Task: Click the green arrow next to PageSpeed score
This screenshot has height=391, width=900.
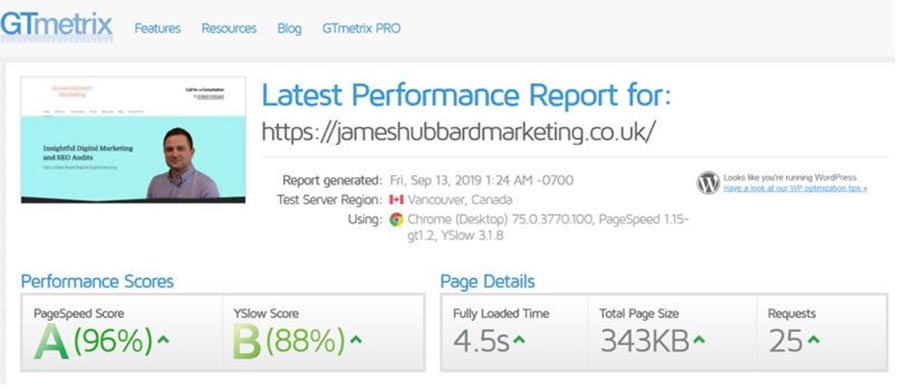Action: (163, 339)
